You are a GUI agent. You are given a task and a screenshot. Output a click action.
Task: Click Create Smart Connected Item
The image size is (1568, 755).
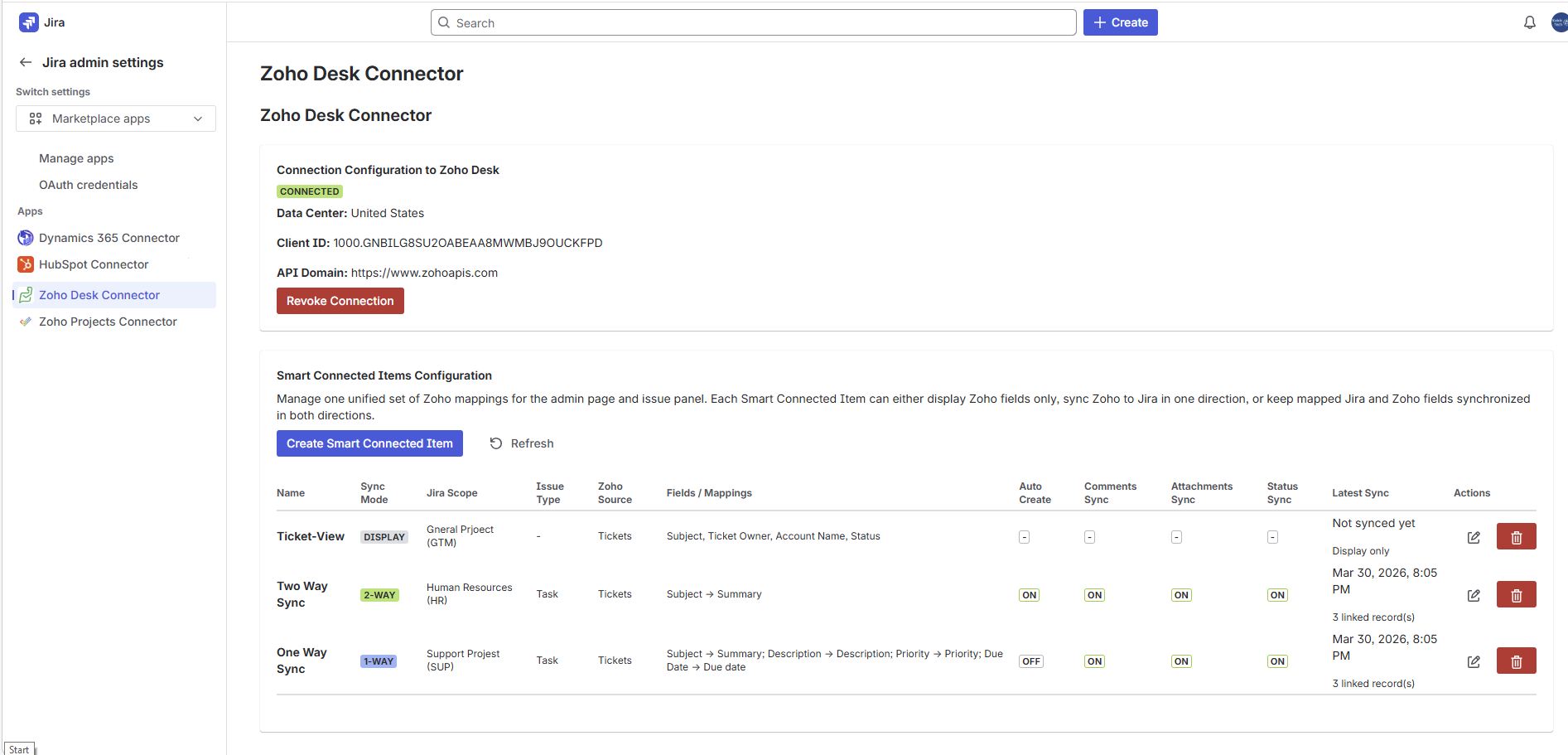[x=369, y=443]
